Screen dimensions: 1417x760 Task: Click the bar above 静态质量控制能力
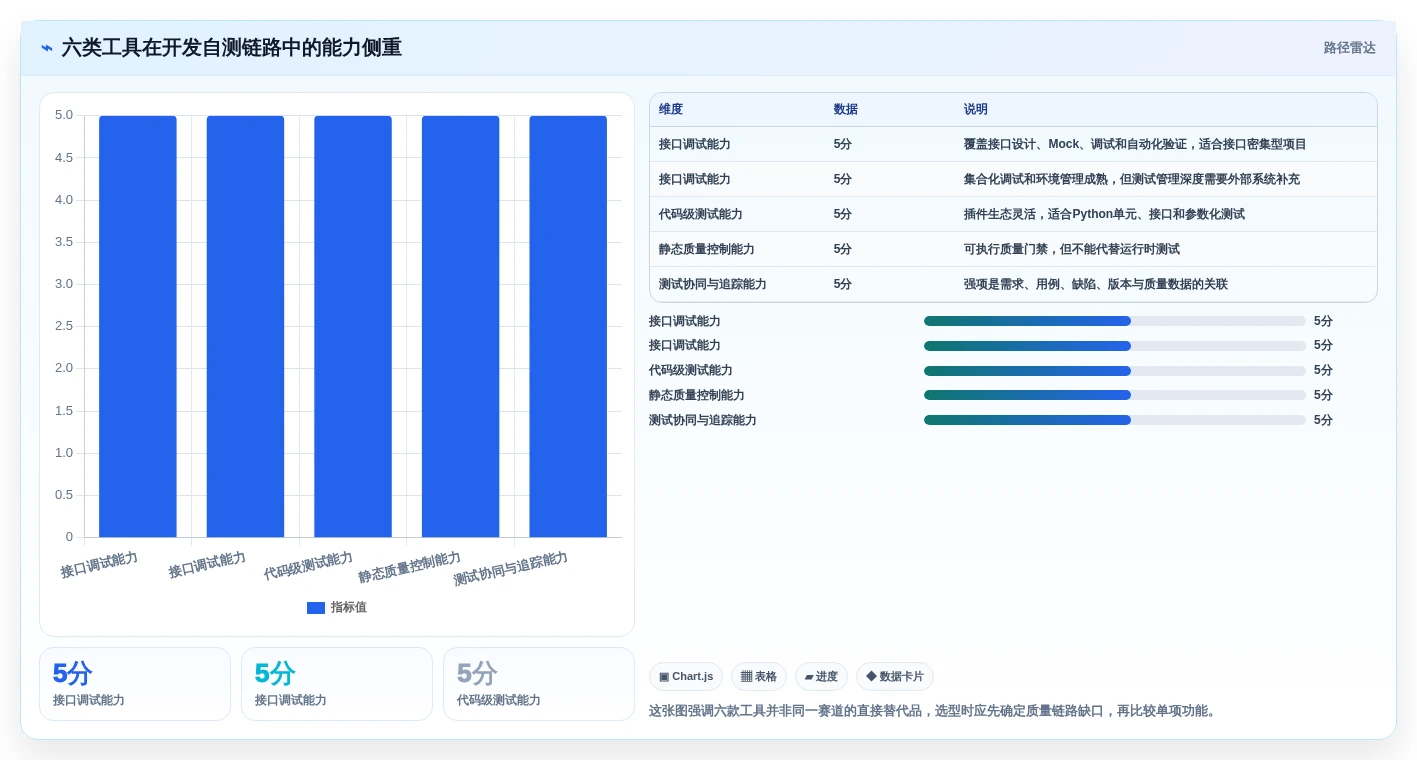point(460,326)
